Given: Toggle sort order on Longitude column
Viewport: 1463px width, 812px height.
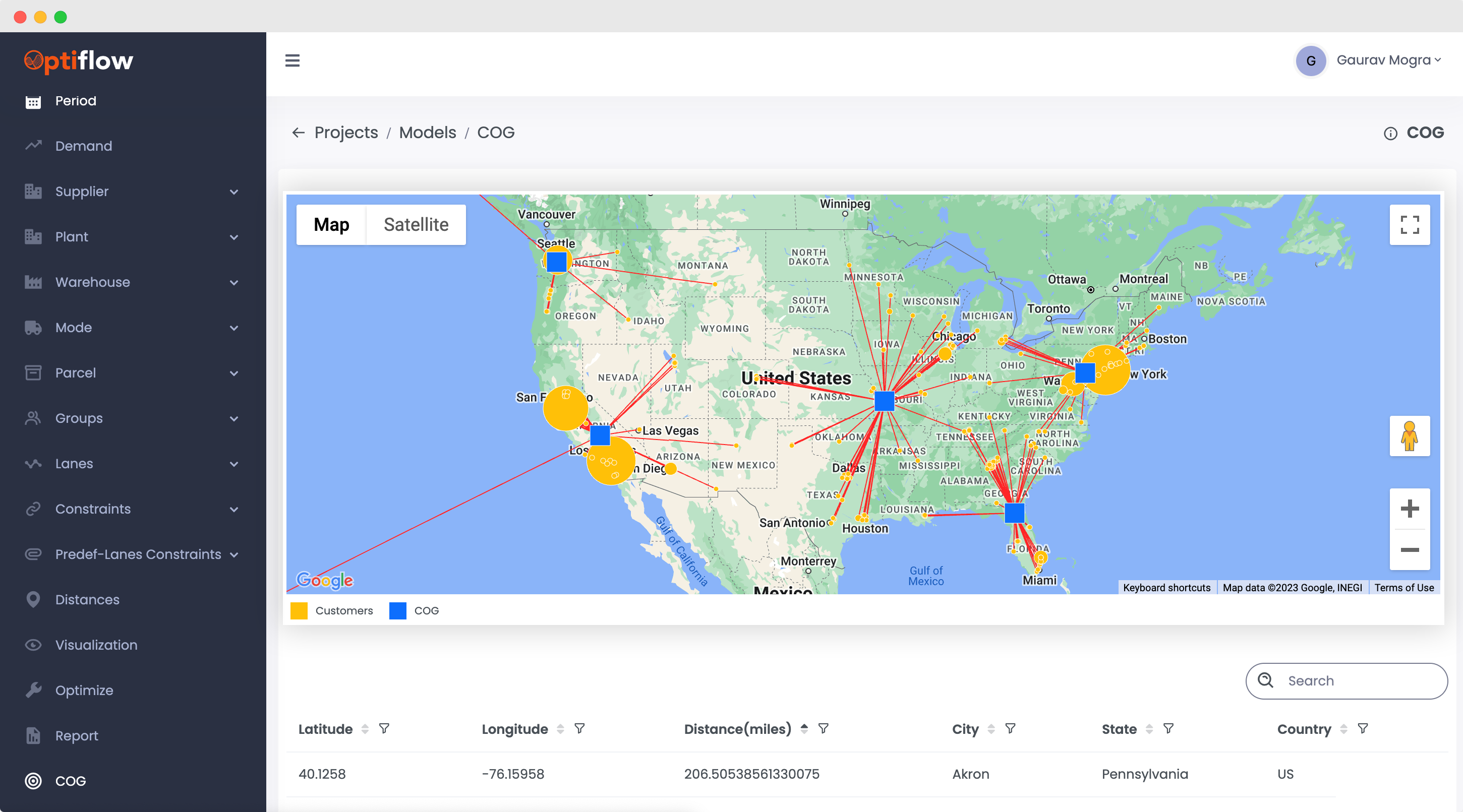Looking at the screenshot, I should pos(560,729).
